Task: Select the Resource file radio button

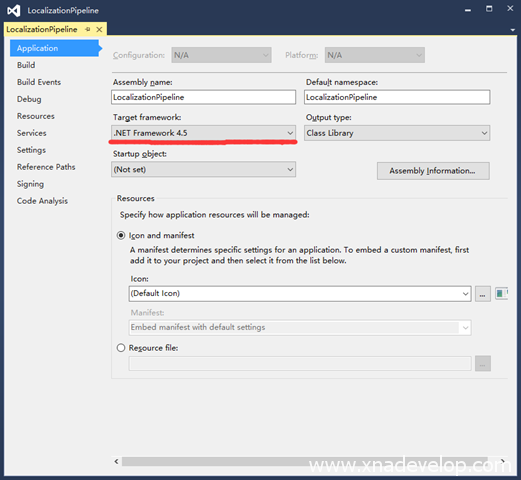Action: (x=121, y=348)
